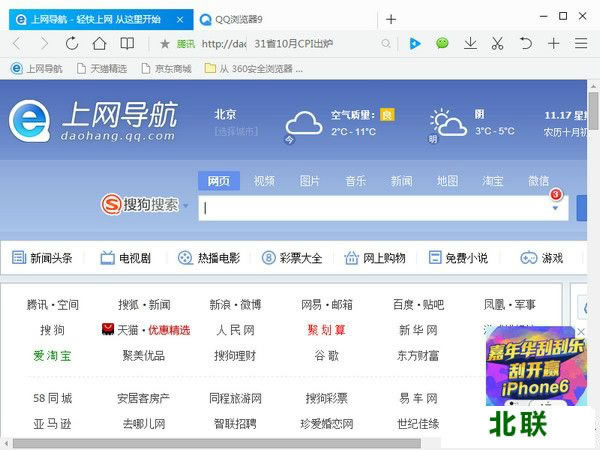Go back with the browser back arrow
Image resolution: width=600 pixels, height=450 pixels.
[x=17, y=44]
